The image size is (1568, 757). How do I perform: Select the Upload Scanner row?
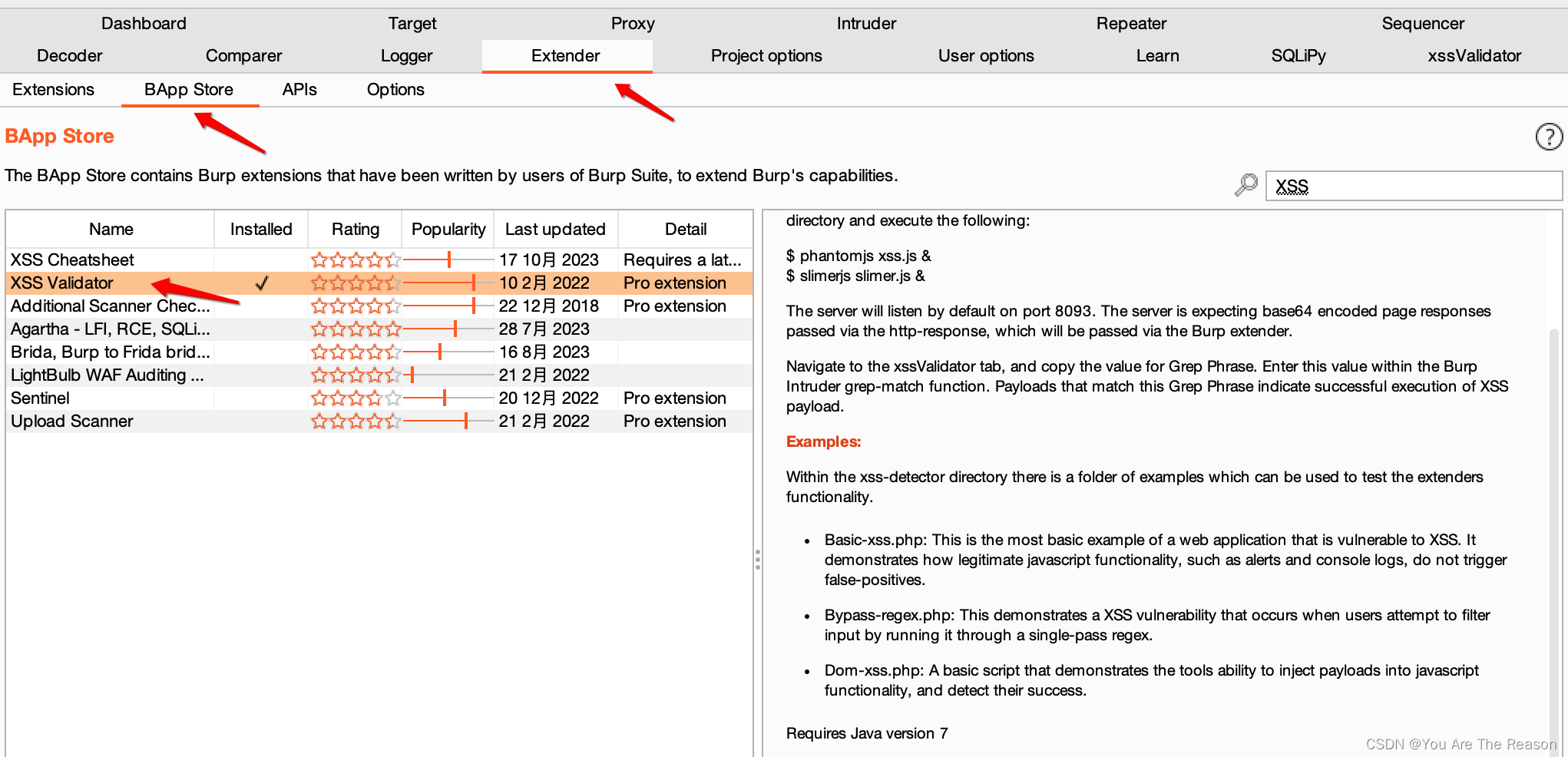[x=379, y=421]
